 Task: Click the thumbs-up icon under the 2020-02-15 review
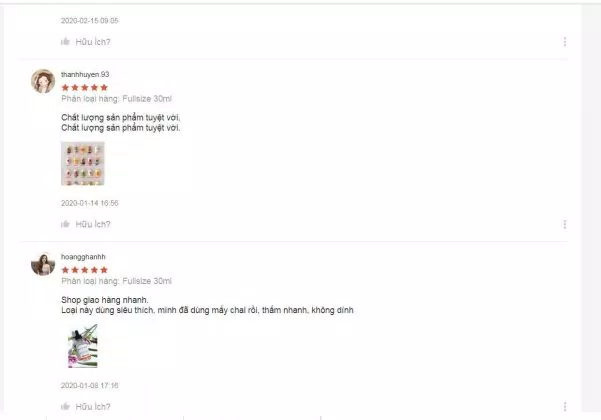click(66, 41)
